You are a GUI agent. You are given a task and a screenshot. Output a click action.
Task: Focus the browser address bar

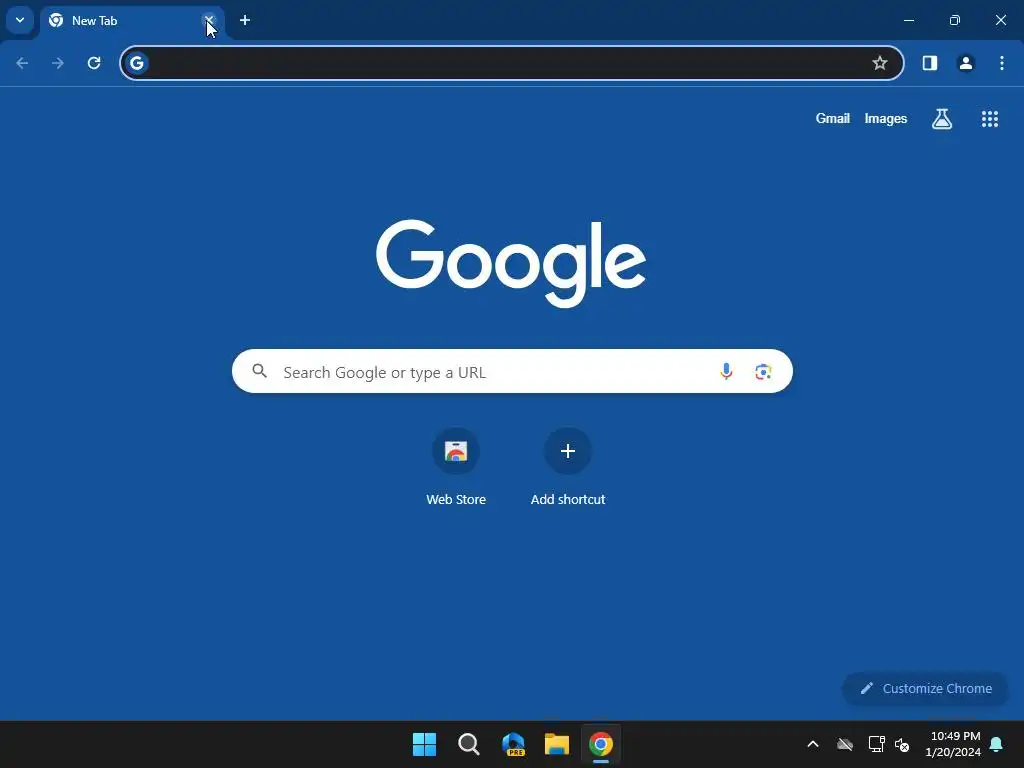tap(511, 63)
